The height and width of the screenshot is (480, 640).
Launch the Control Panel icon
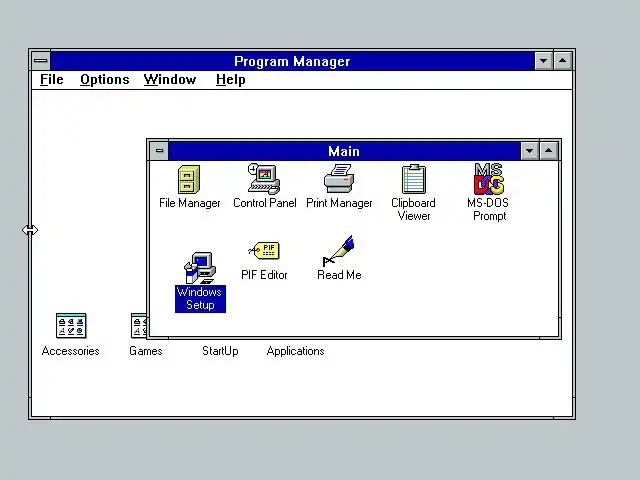(264, 179)
